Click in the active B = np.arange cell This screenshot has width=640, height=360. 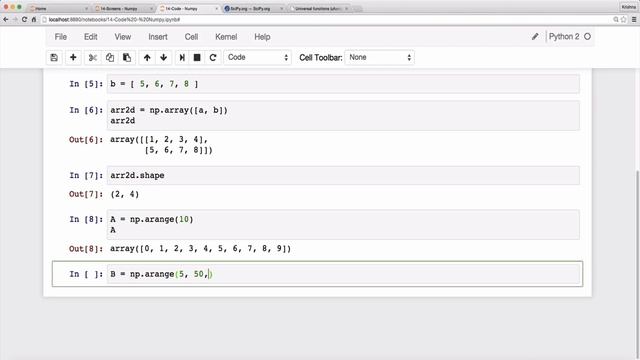point(343,274)
